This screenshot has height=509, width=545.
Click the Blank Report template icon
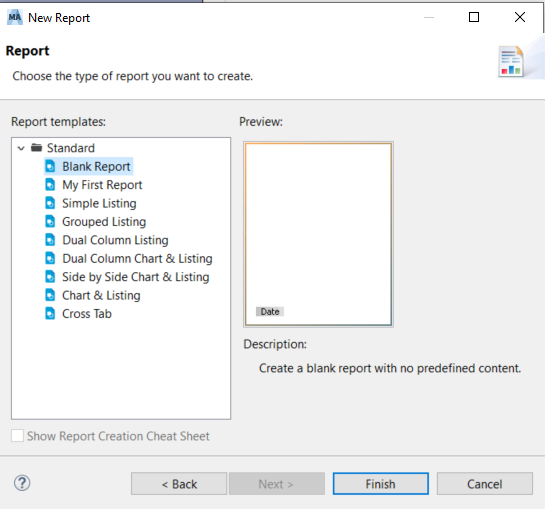pos(50,167)
